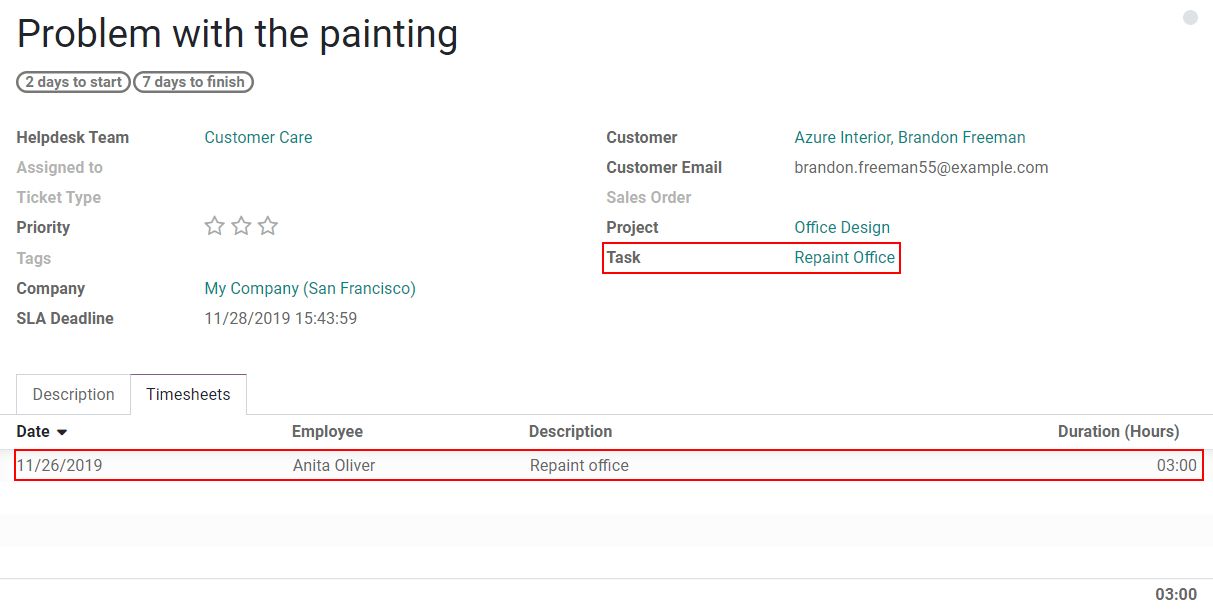The height and width of the screenshot is (616, 1213).
Task: Click the ticket title 'Problem with the painting'
Action: click(x=238, y=34)
